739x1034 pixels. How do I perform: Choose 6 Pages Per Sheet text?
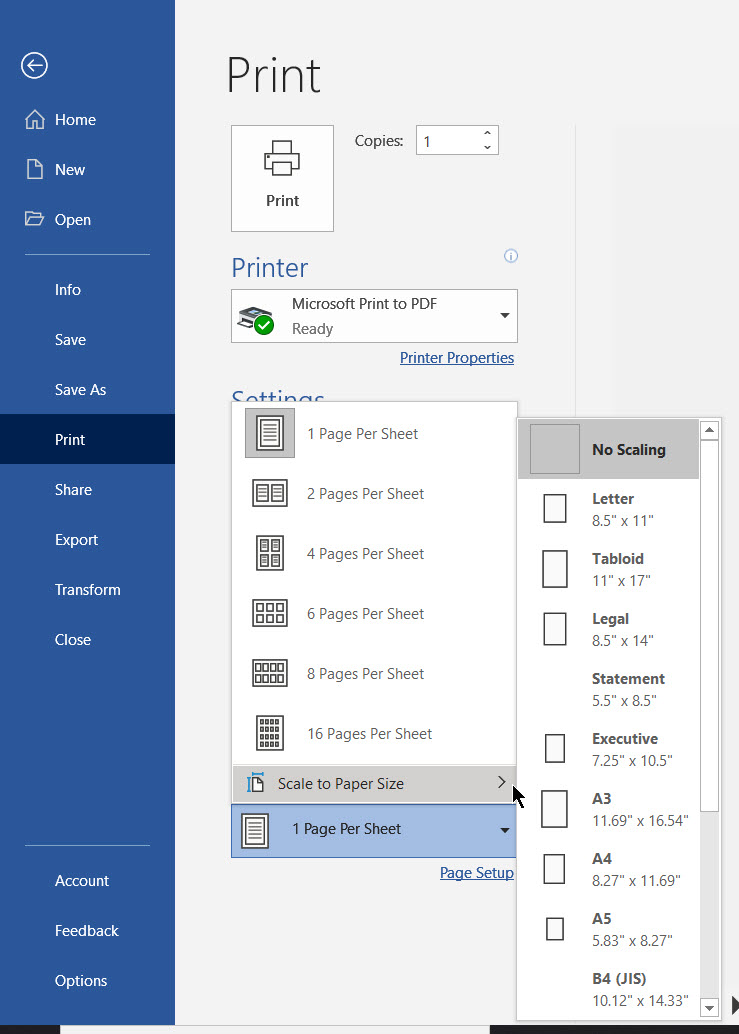(x=365, y=613)
